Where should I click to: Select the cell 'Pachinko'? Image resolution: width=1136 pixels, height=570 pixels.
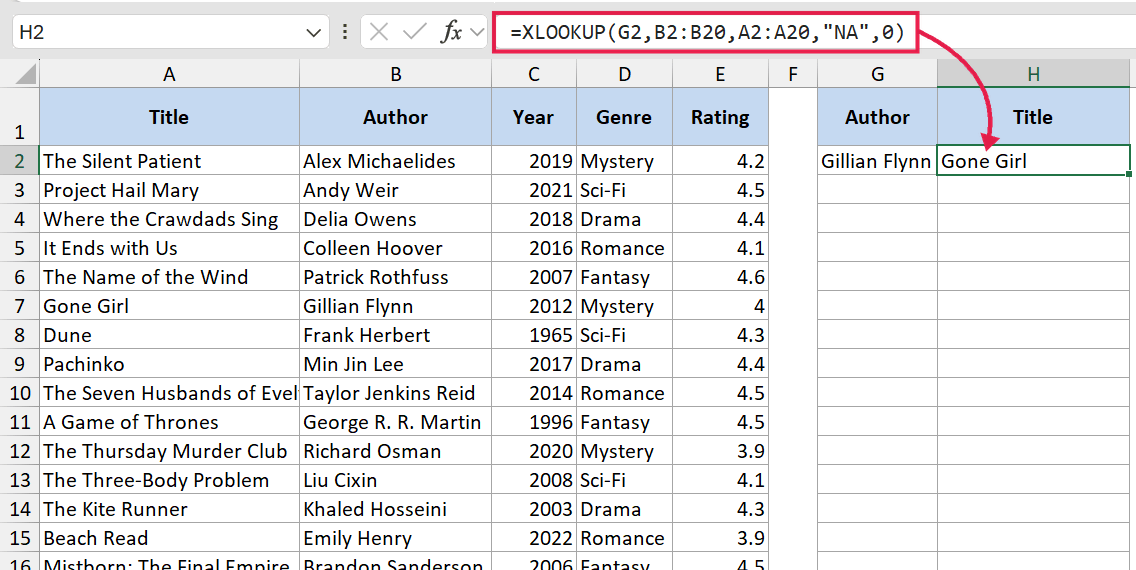coord(170,364)
